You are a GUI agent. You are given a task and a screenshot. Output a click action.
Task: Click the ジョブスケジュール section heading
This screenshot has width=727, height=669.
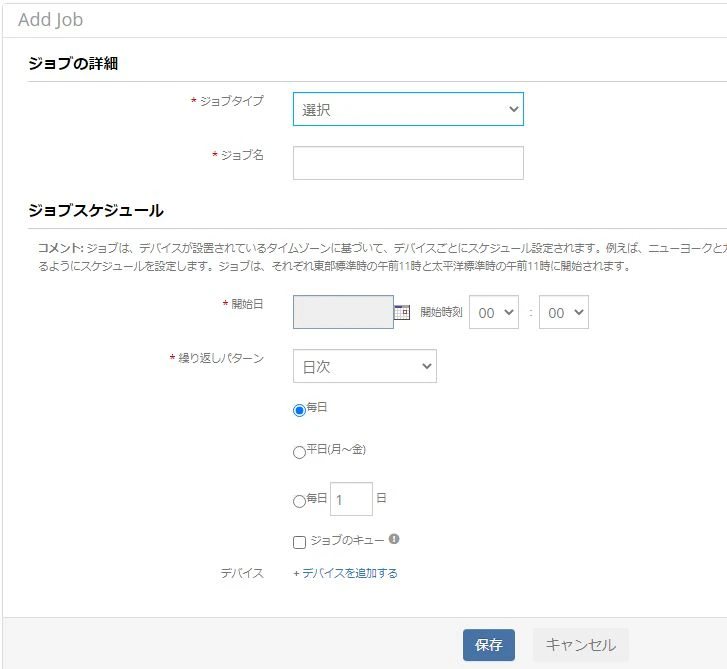pyautogui.click(x=96, y=210)
